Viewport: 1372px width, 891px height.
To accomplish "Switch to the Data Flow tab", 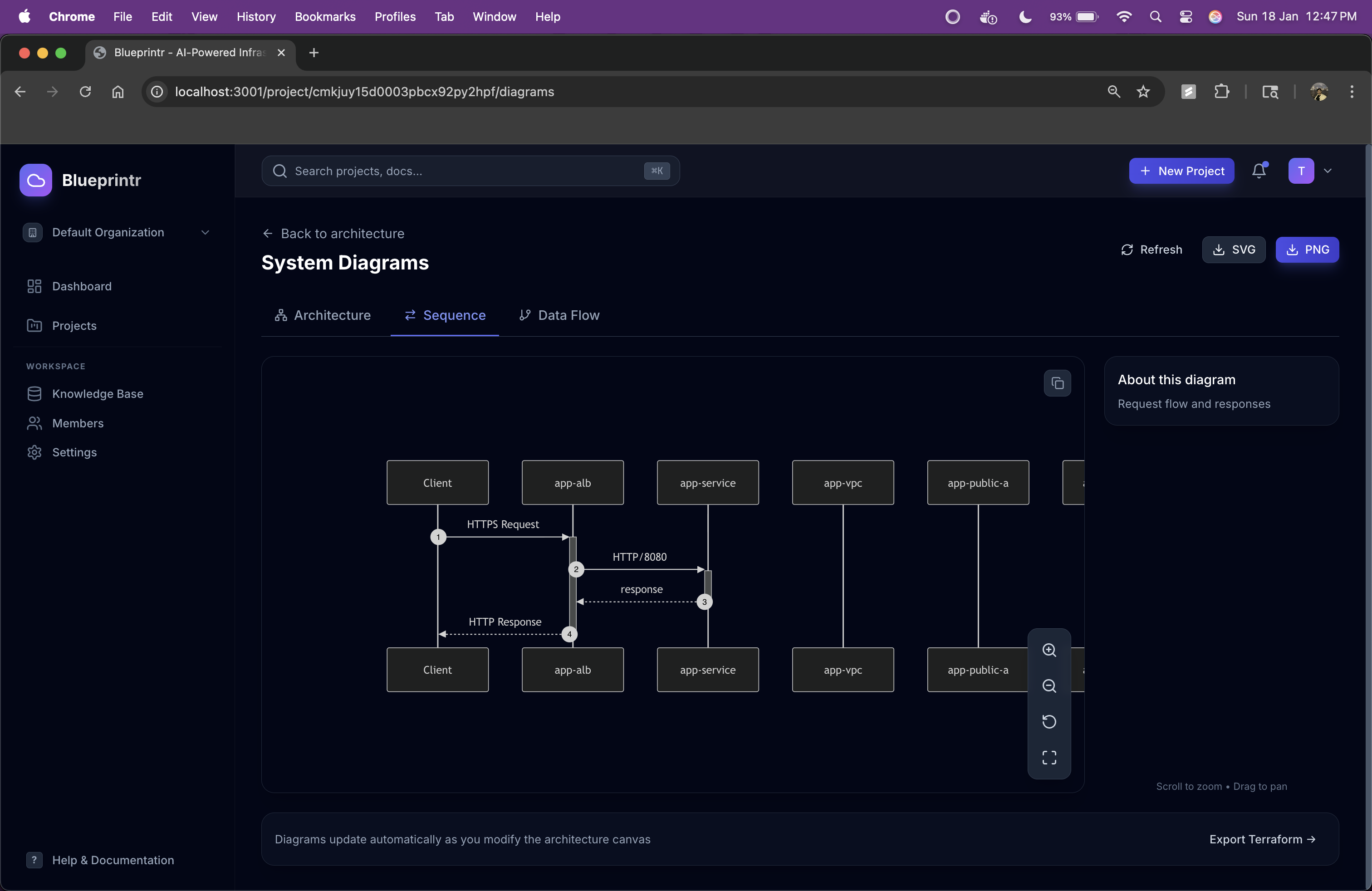I will coord(559,315).
